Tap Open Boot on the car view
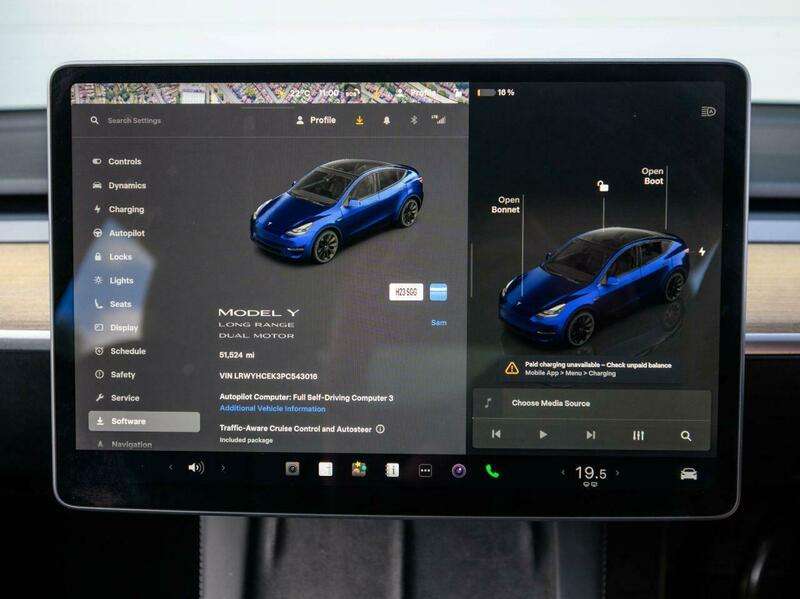 [653, 176]
